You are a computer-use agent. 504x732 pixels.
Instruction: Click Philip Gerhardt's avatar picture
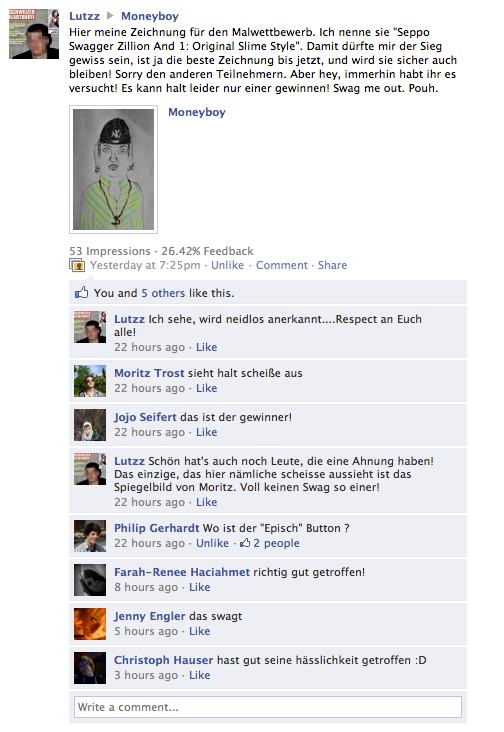coord(90,536)
